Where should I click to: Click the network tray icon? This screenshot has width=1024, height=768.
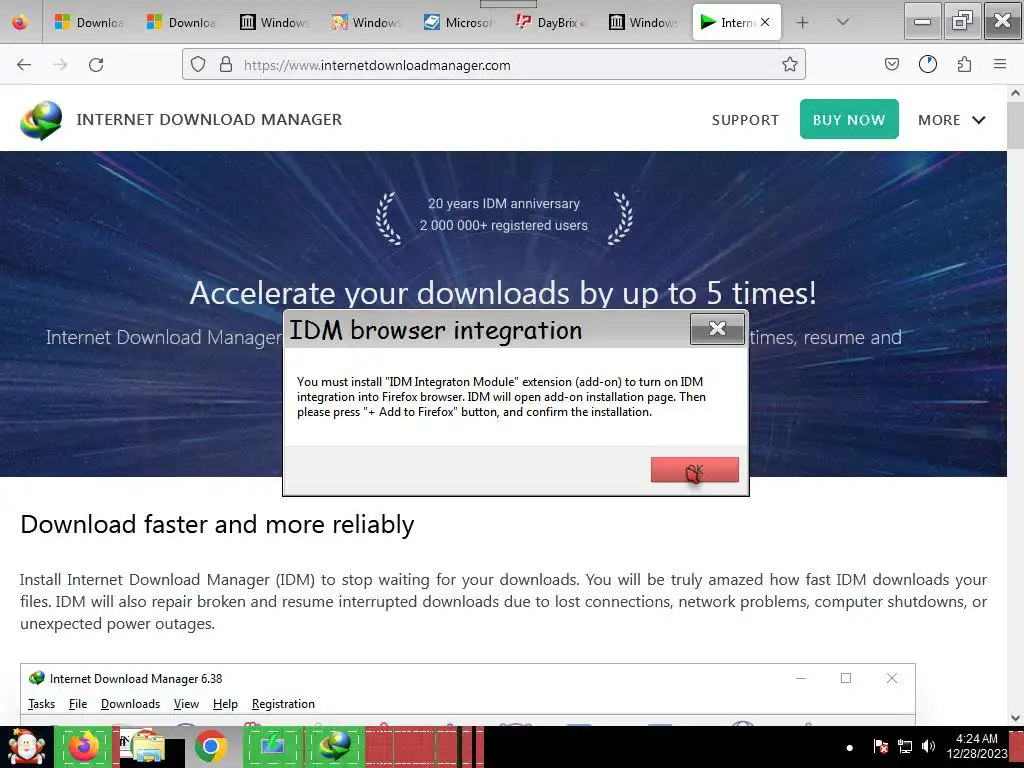coord(904,746)
